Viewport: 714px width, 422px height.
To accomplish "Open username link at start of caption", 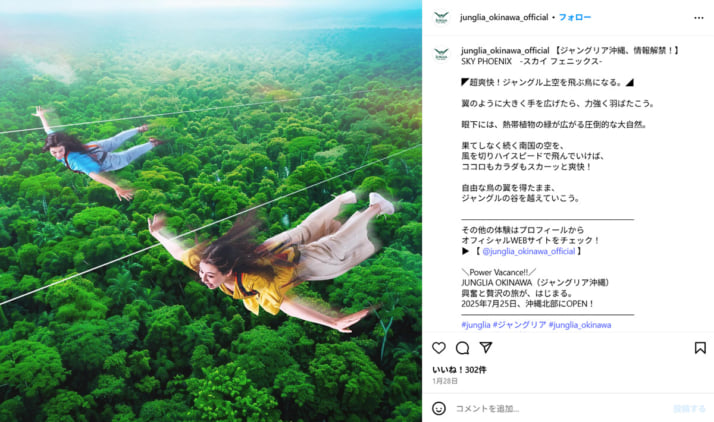I will pos(505,50).
